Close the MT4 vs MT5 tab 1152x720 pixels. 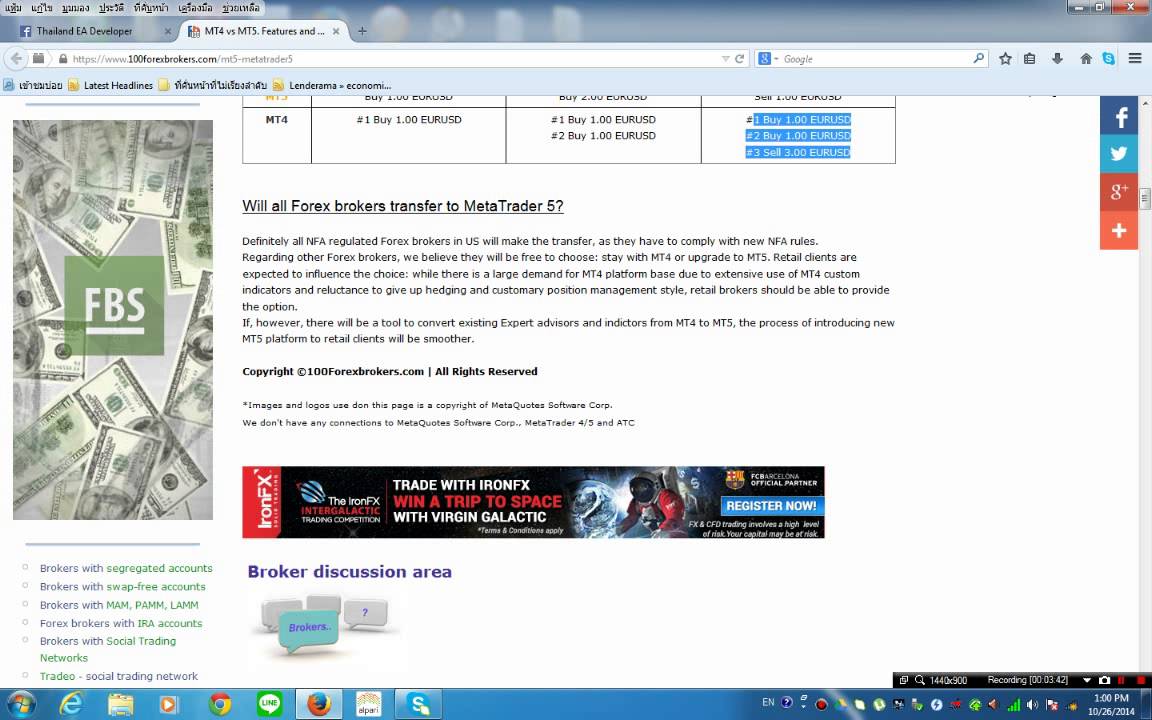coord(336,32)
